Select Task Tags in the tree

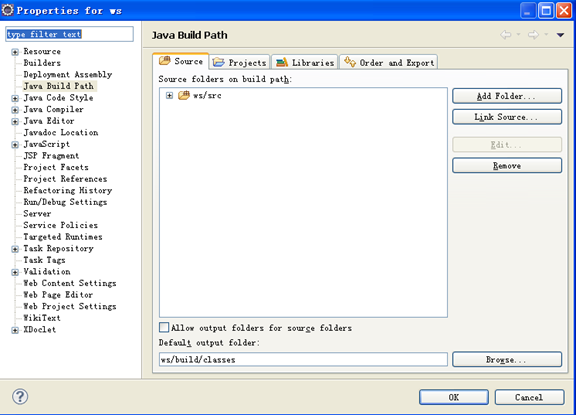tap(44, 260)
